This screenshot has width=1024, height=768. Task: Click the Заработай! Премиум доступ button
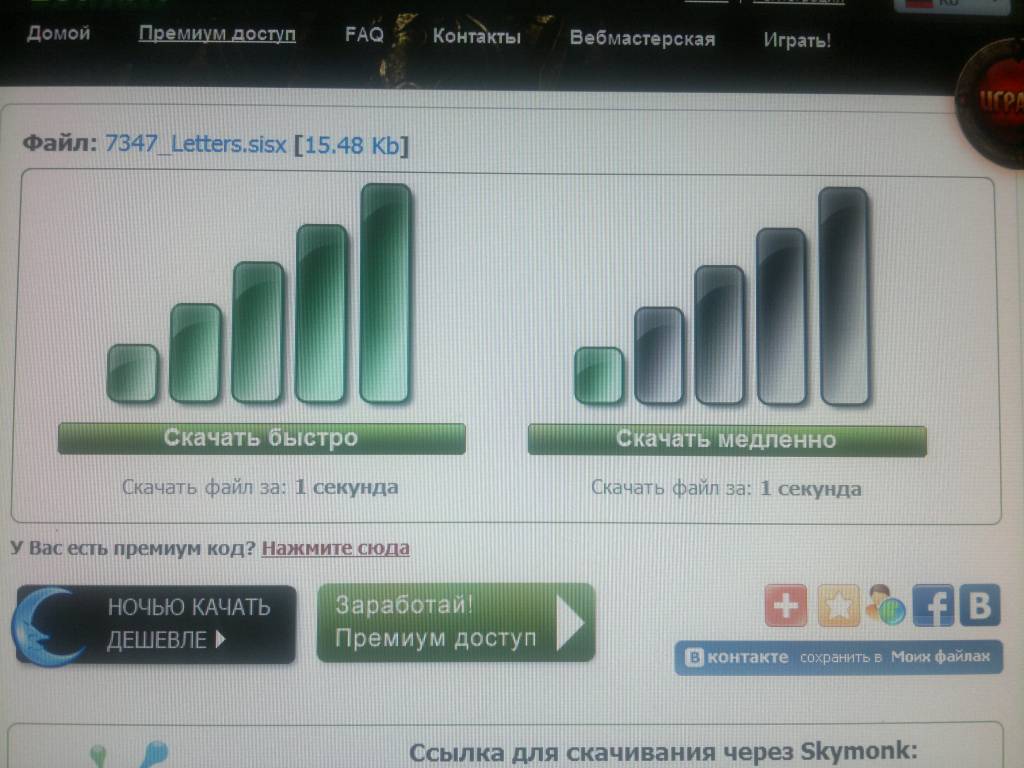[456, 622]
